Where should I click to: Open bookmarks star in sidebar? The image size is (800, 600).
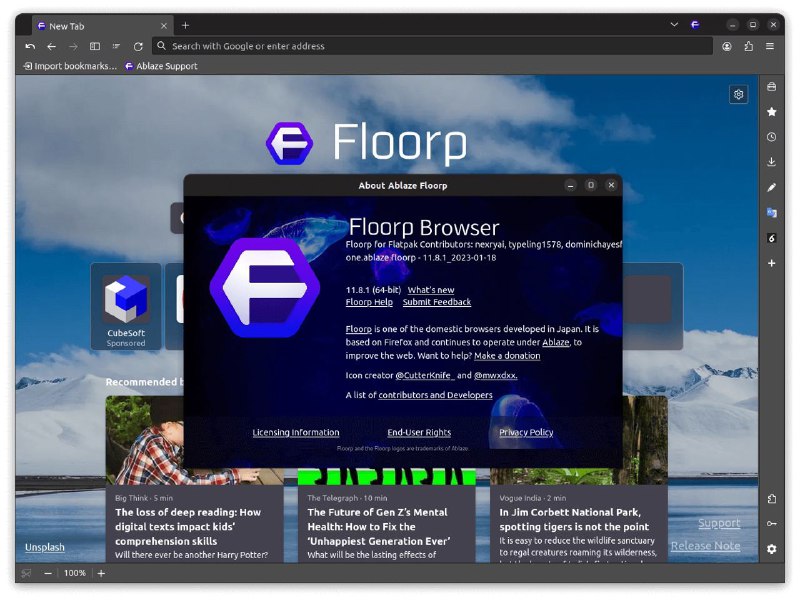pos(771,112)
